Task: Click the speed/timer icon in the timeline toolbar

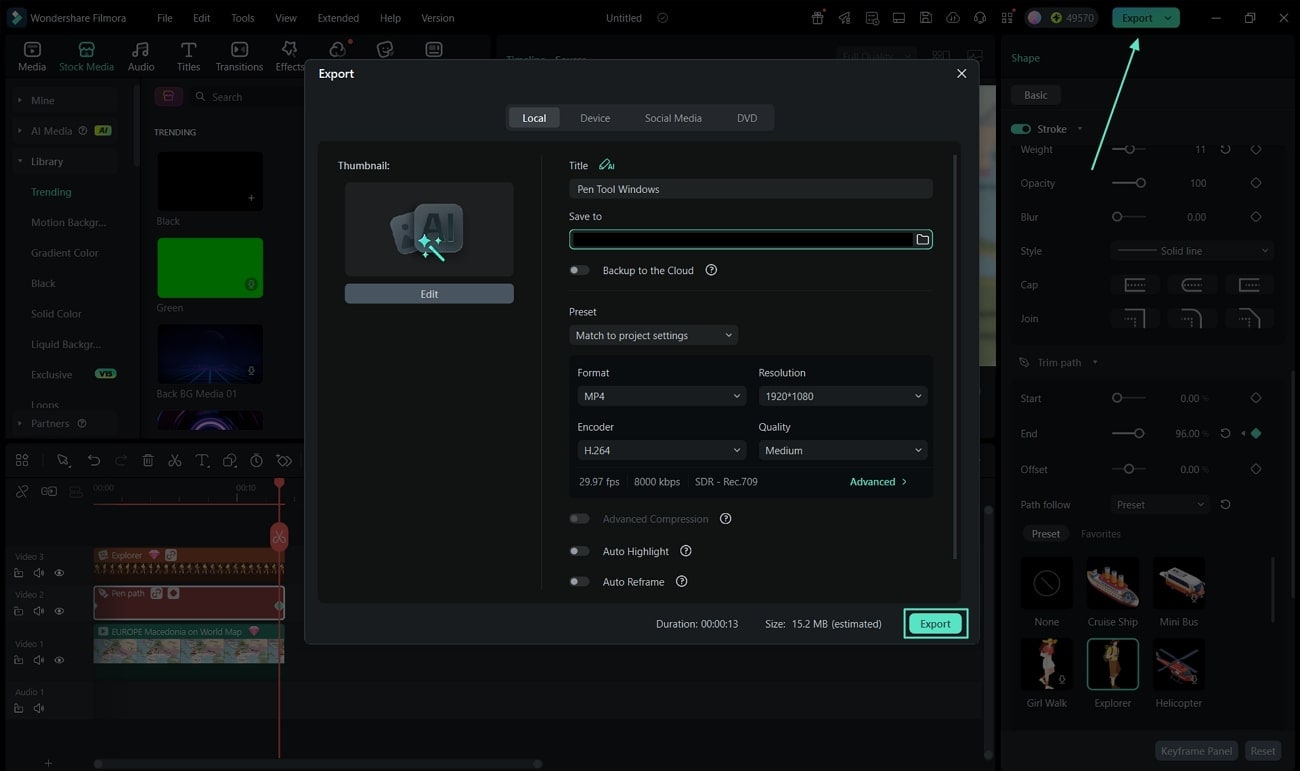Action: pos(256,460)
